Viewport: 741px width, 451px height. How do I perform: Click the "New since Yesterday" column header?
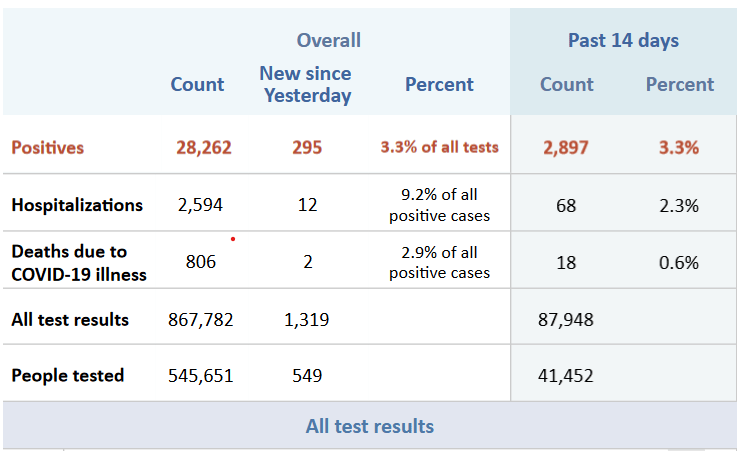coord(307,84)
